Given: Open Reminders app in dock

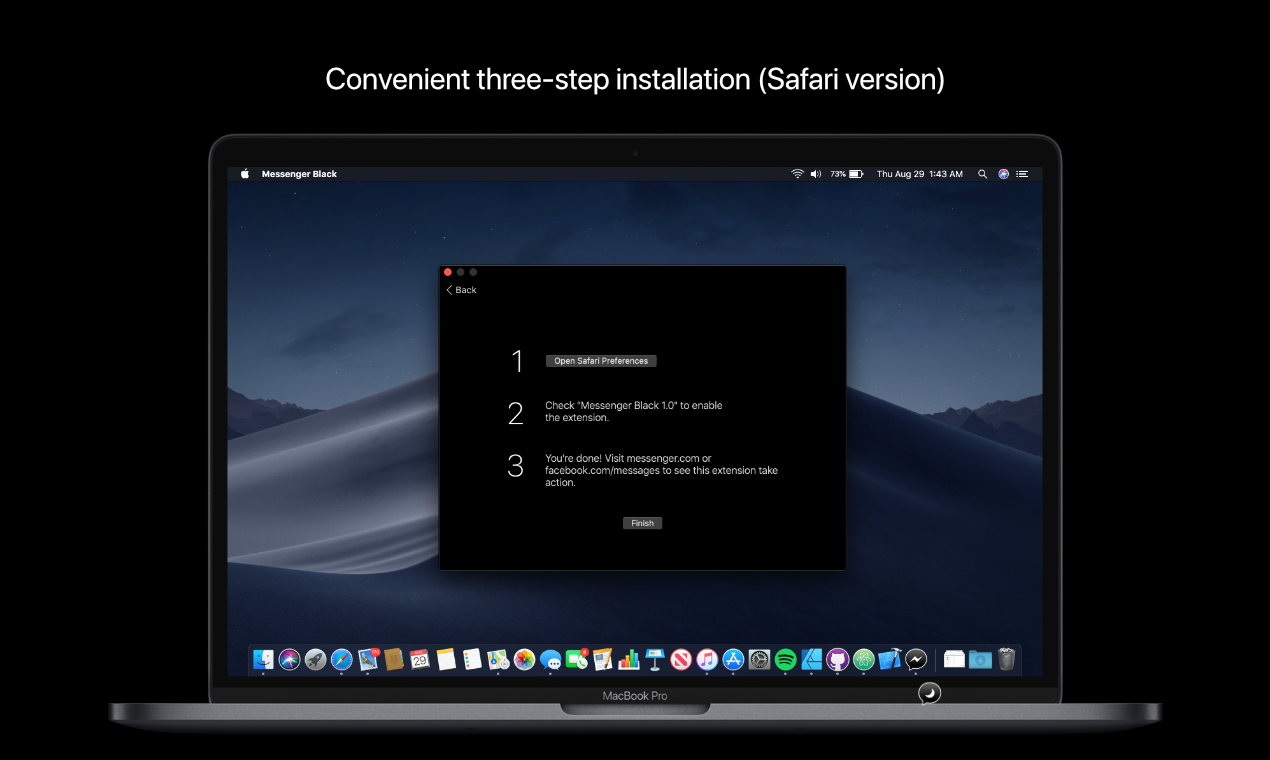Looking at the screenshot, I should click(472, 659).
